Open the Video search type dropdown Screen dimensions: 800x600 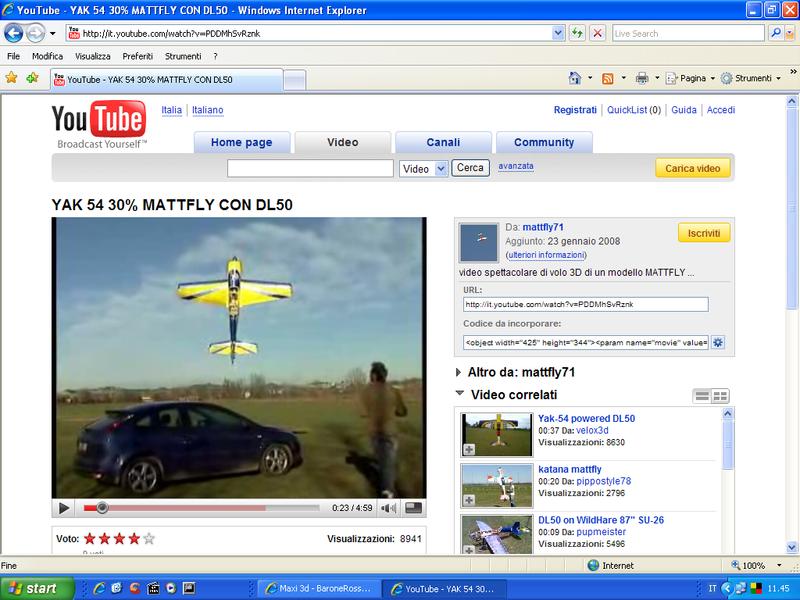(441, 169)
